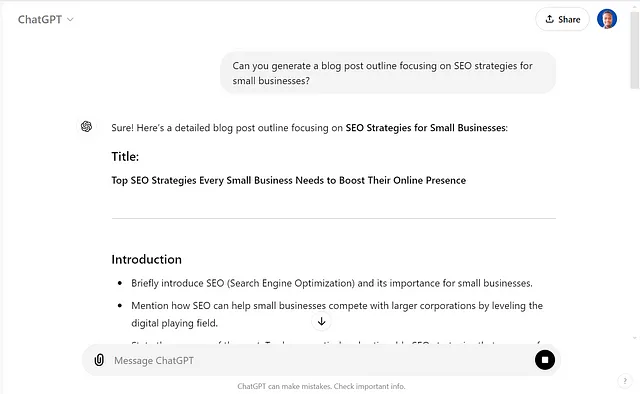Stop generating with the black square button
Image resolution: width=640 pixels, height=394 pixels.
pyautogui.click(x=544, y=360)
